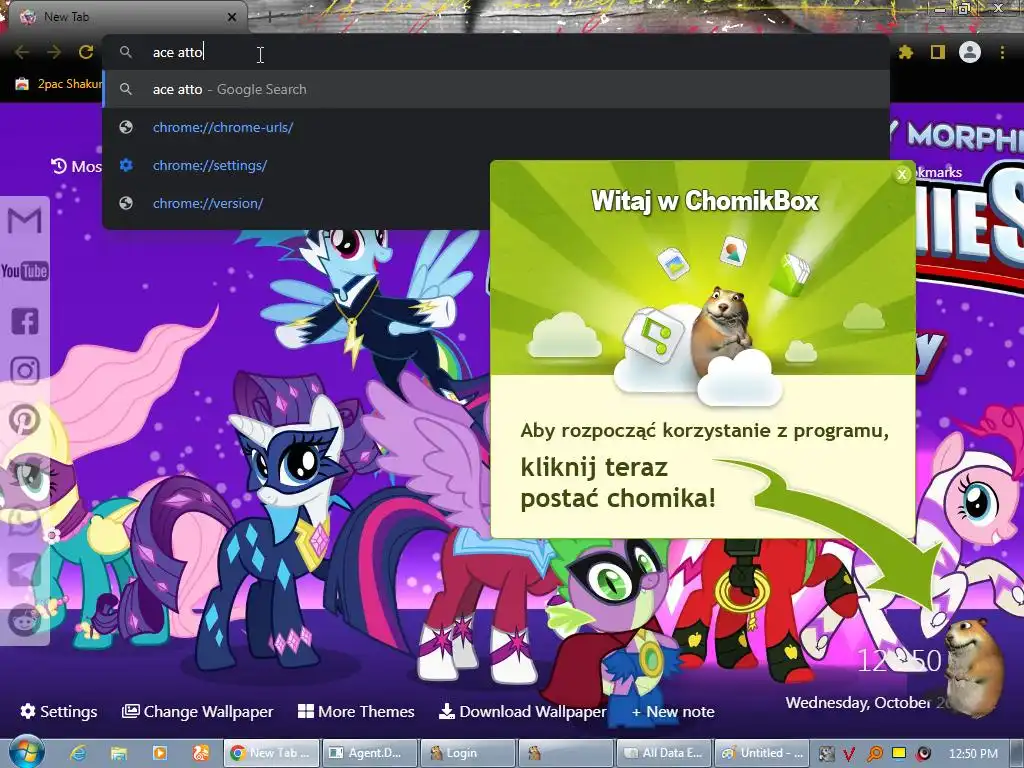Launch Internet Explorer from the taskbar
The height and width of the screenshot is (768, 1024).
78,753
